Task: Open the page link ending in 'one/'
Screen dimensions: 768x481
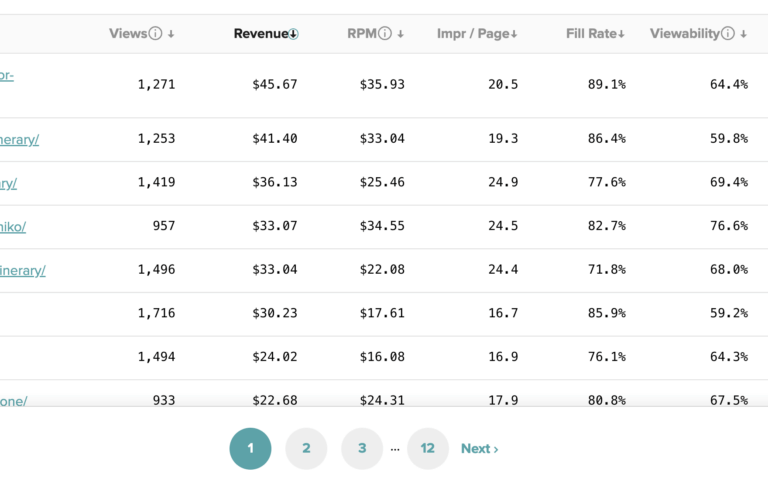Action: point(14,401)
